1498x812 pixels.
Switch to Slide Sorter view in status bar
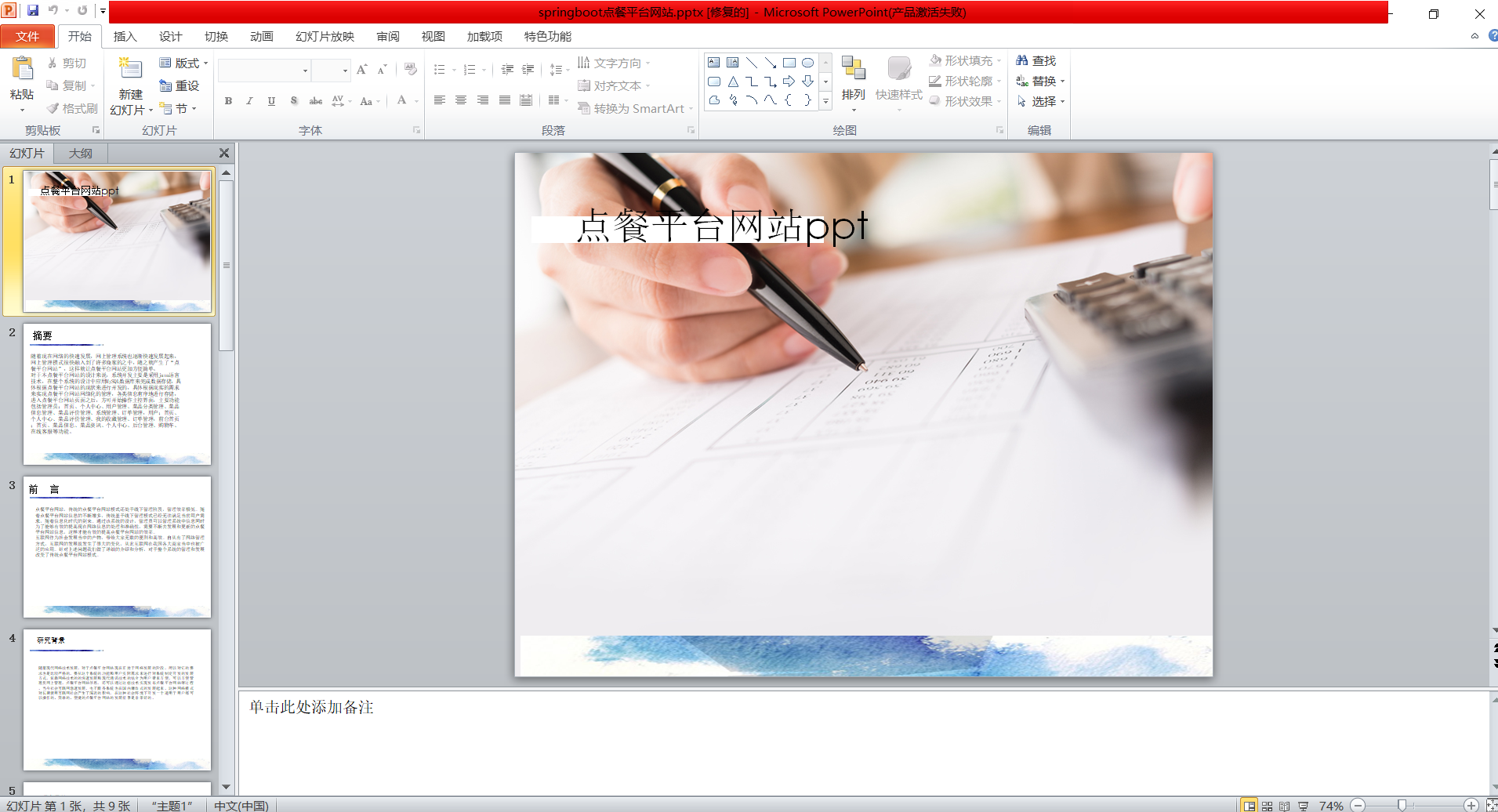1267,806
